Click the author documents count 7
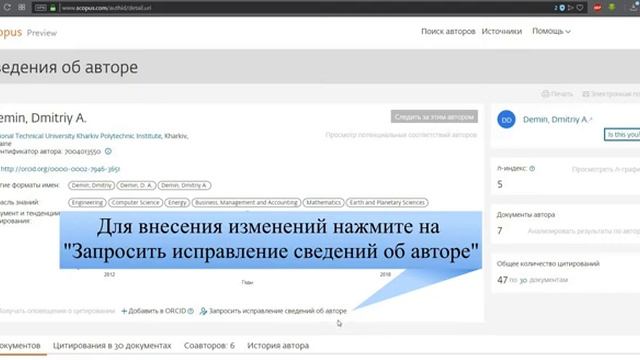Screen dimensions: 640x360 pyautogui.click(x=500, y=231)
